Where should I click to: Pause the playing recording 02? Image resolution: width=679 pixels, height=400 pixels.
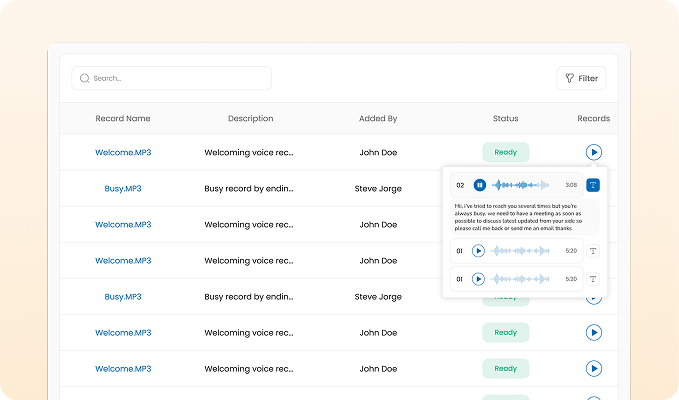480,185
